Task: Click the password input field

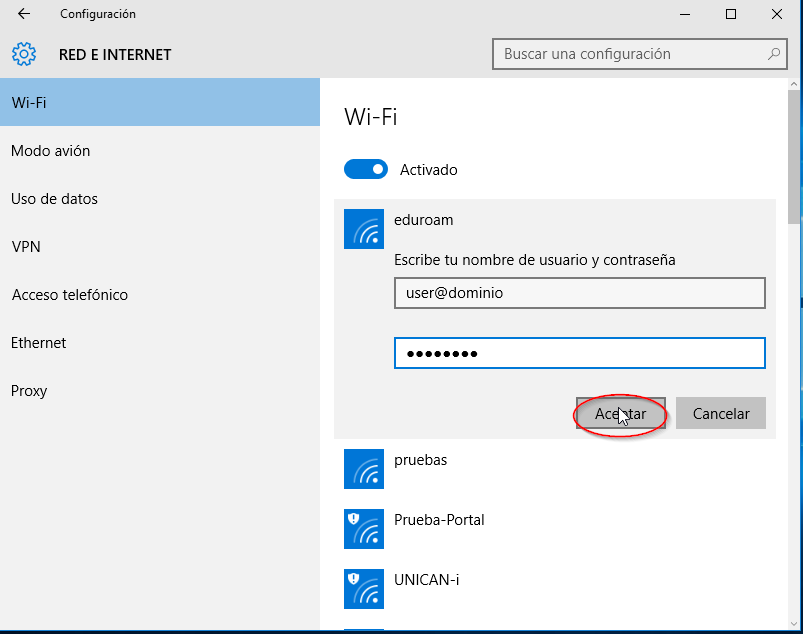Action: click(x=580, y=353)
